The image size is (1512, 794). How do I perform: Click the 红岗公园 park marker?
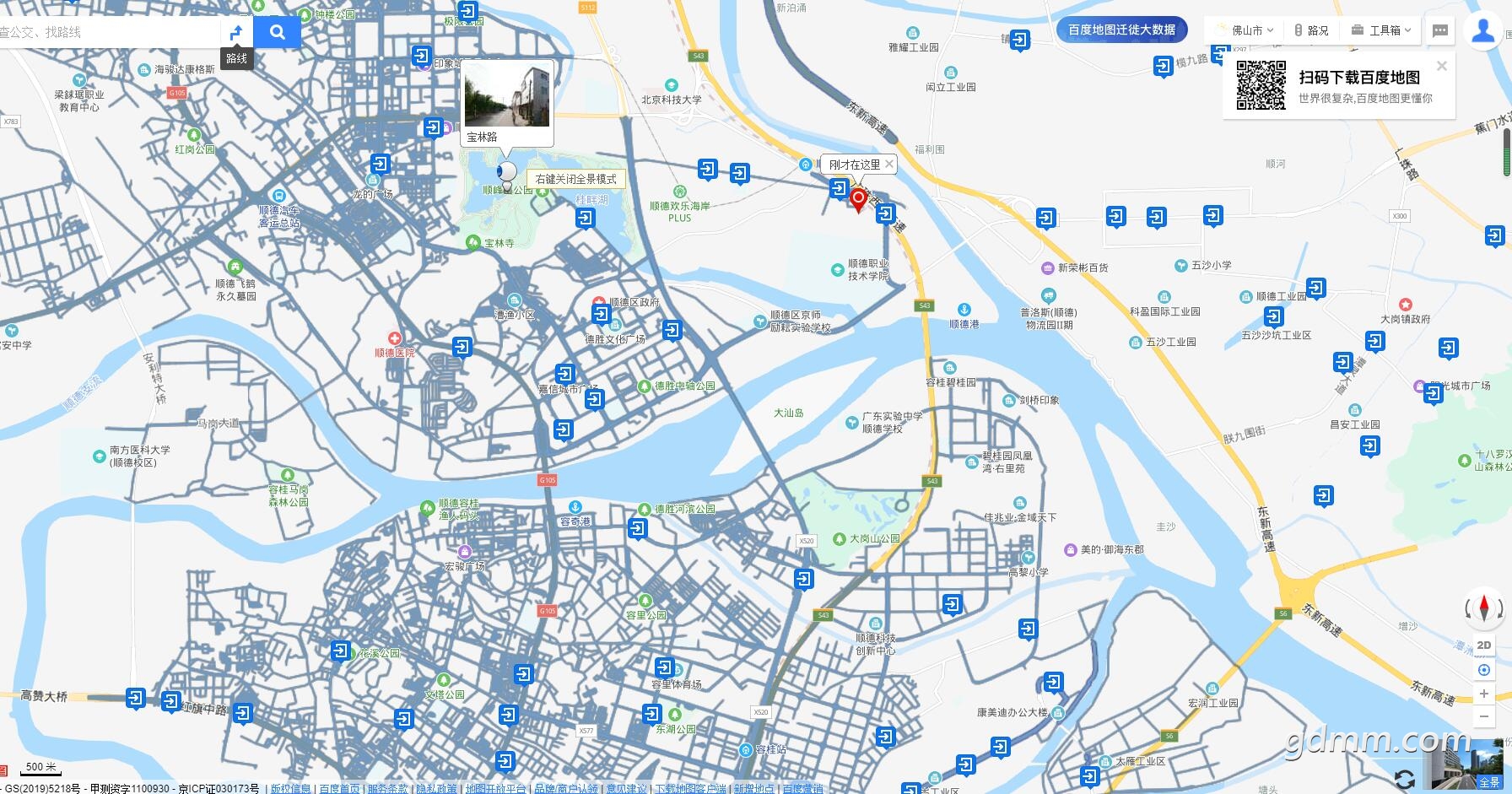(x=195, y=135)
